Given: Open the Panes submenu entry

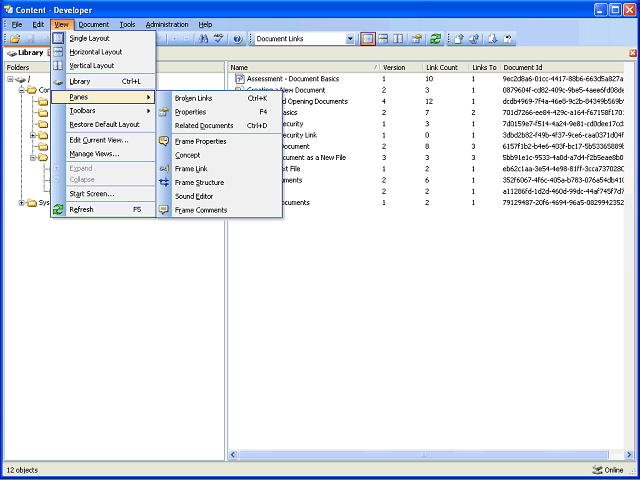Looking at the screenshot, I should [103, 97].
